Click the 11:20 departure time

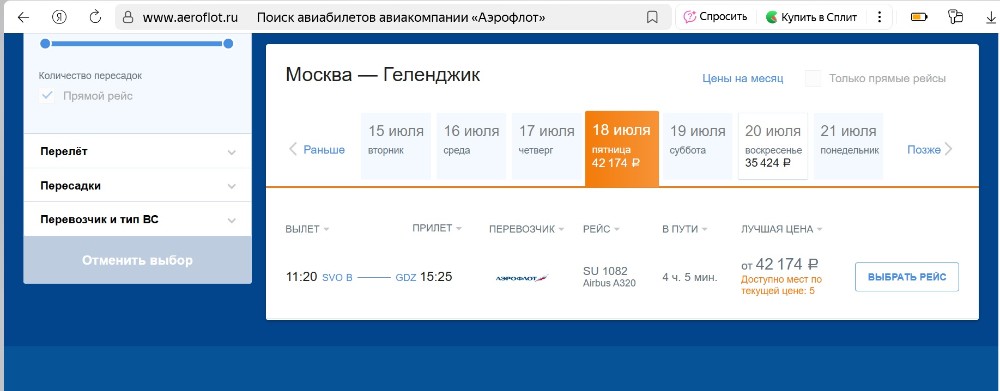301,277
